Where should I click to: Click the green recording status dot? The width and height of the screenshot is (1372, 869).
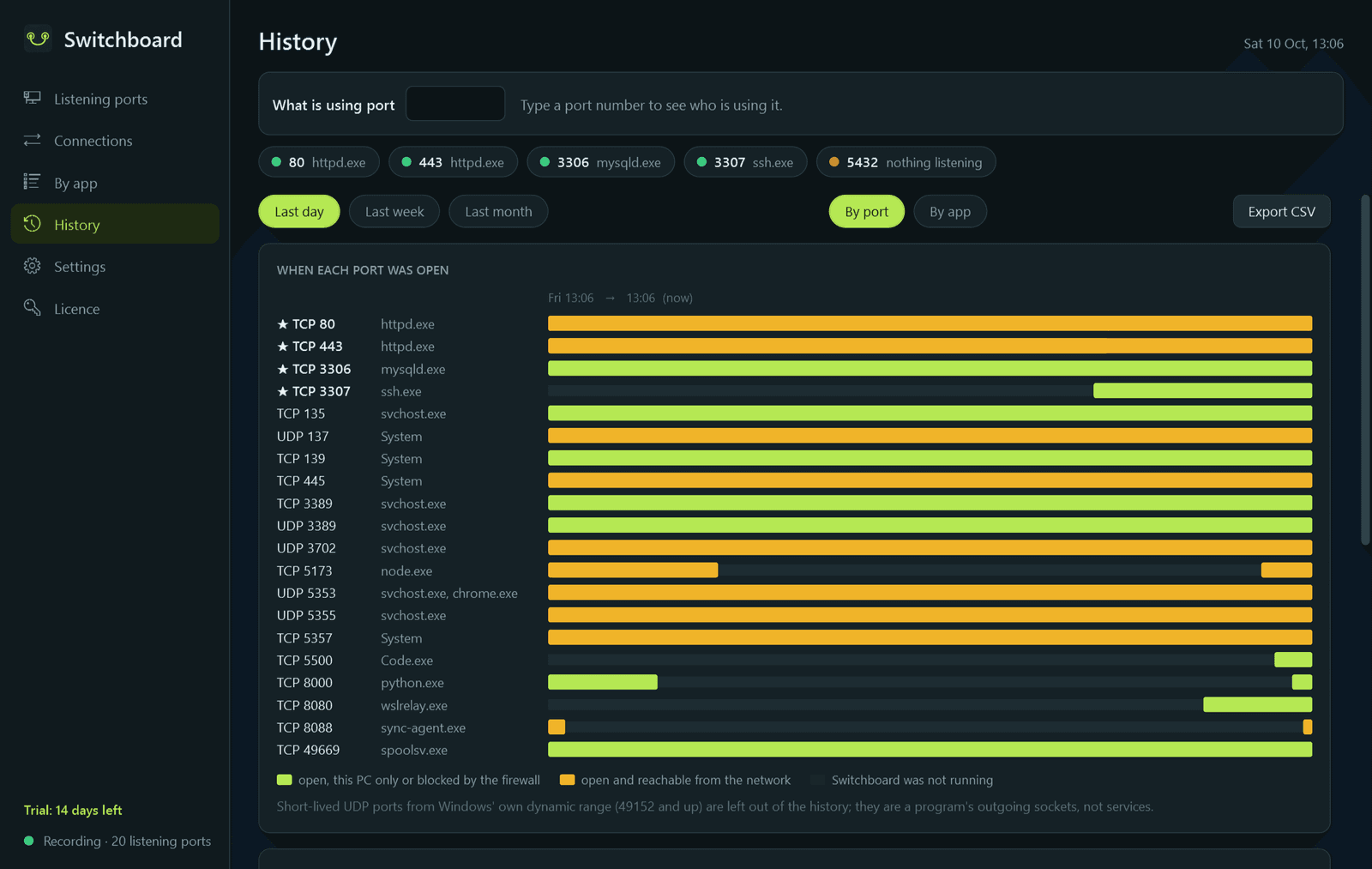[29, 841]
